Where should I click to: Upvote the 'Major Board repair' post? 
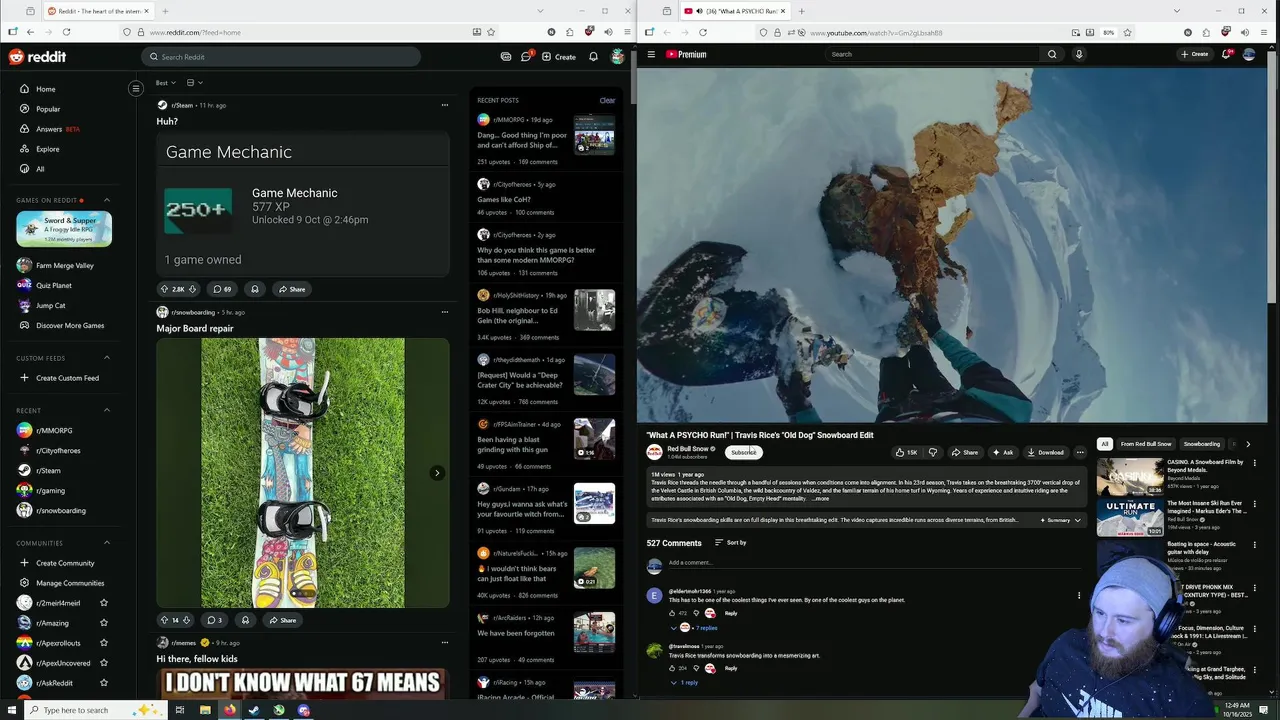[165, 620]
